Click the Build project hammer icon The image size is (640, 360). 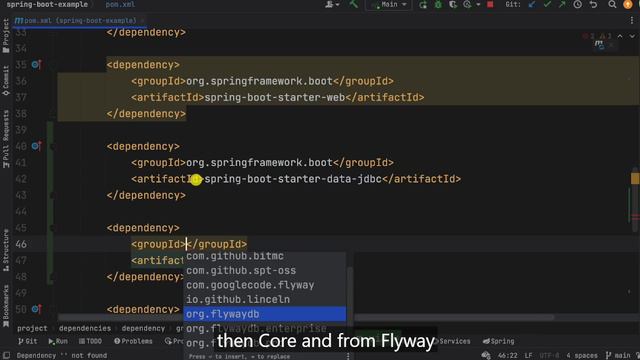(353, 4)
